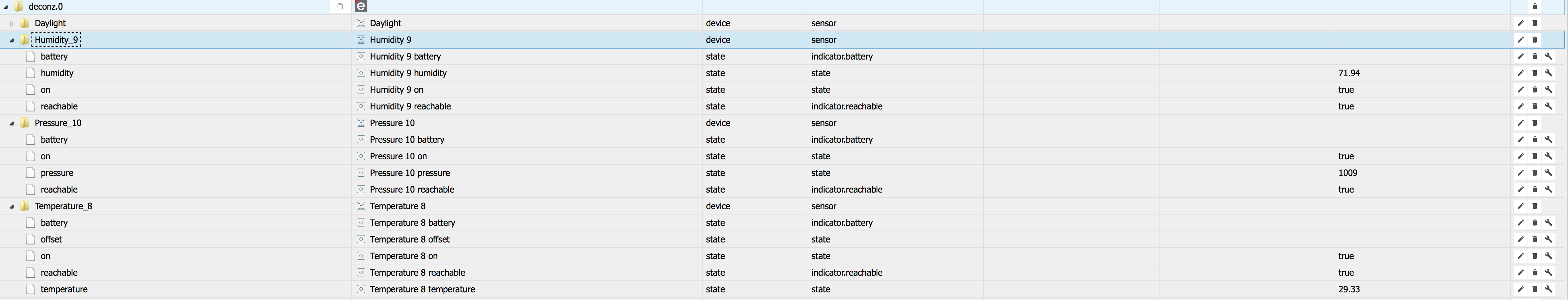This screenshot has width=1568, height=300.
Task: Click the Temperature 8 device icon
Action: [x=361, y=206]
